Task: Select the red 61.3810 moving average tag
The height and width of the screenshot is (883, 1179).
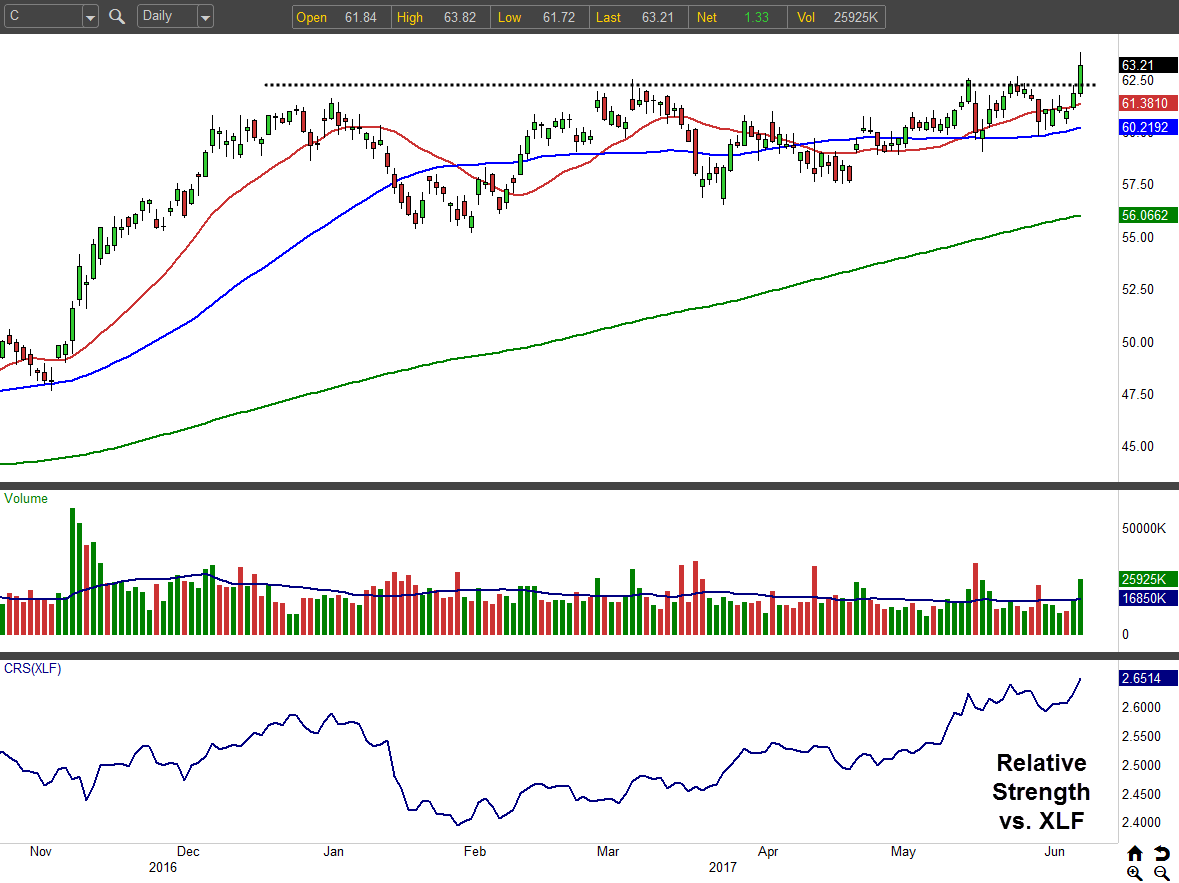Action: coord(1148,104)
